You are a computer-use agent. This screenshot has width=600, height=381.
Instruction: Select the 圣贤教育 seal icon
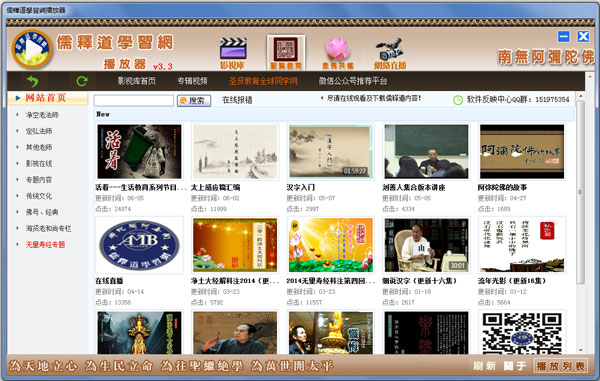tap(286, 53)
